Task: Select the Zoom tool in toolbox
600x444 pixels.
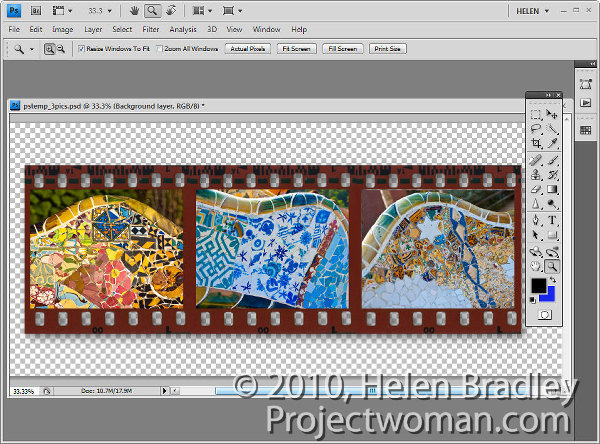Action: [x=552, y=266]
